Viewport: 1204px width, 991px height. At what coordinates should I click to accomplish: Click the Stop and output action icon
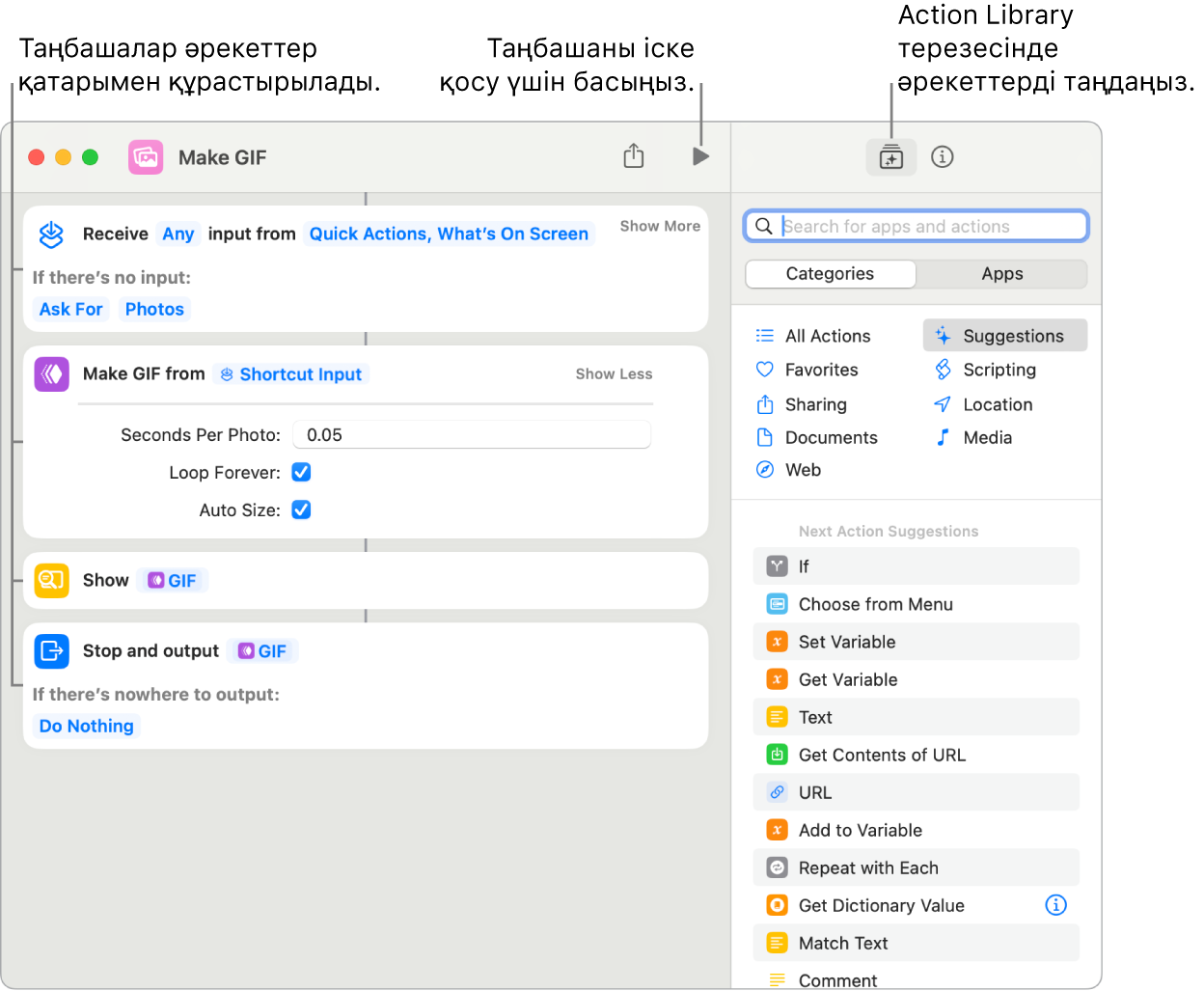tap(51, 650)
